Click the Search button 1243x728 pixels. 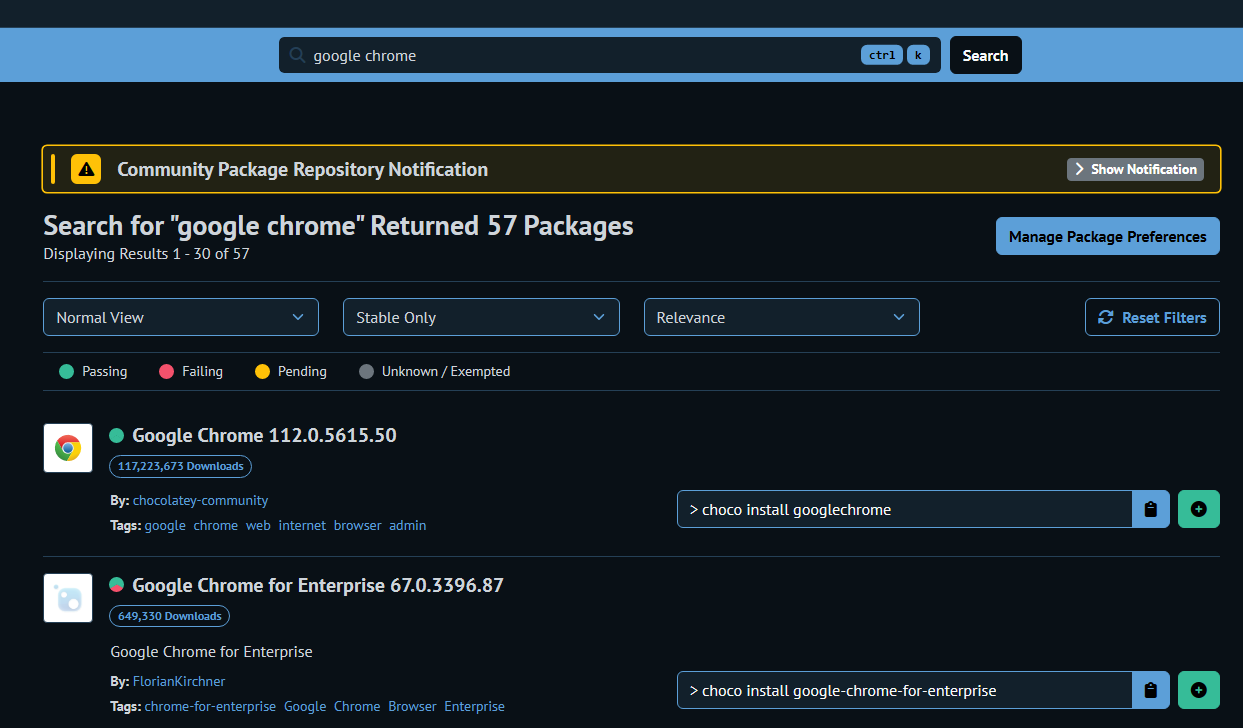pos(985,55)
